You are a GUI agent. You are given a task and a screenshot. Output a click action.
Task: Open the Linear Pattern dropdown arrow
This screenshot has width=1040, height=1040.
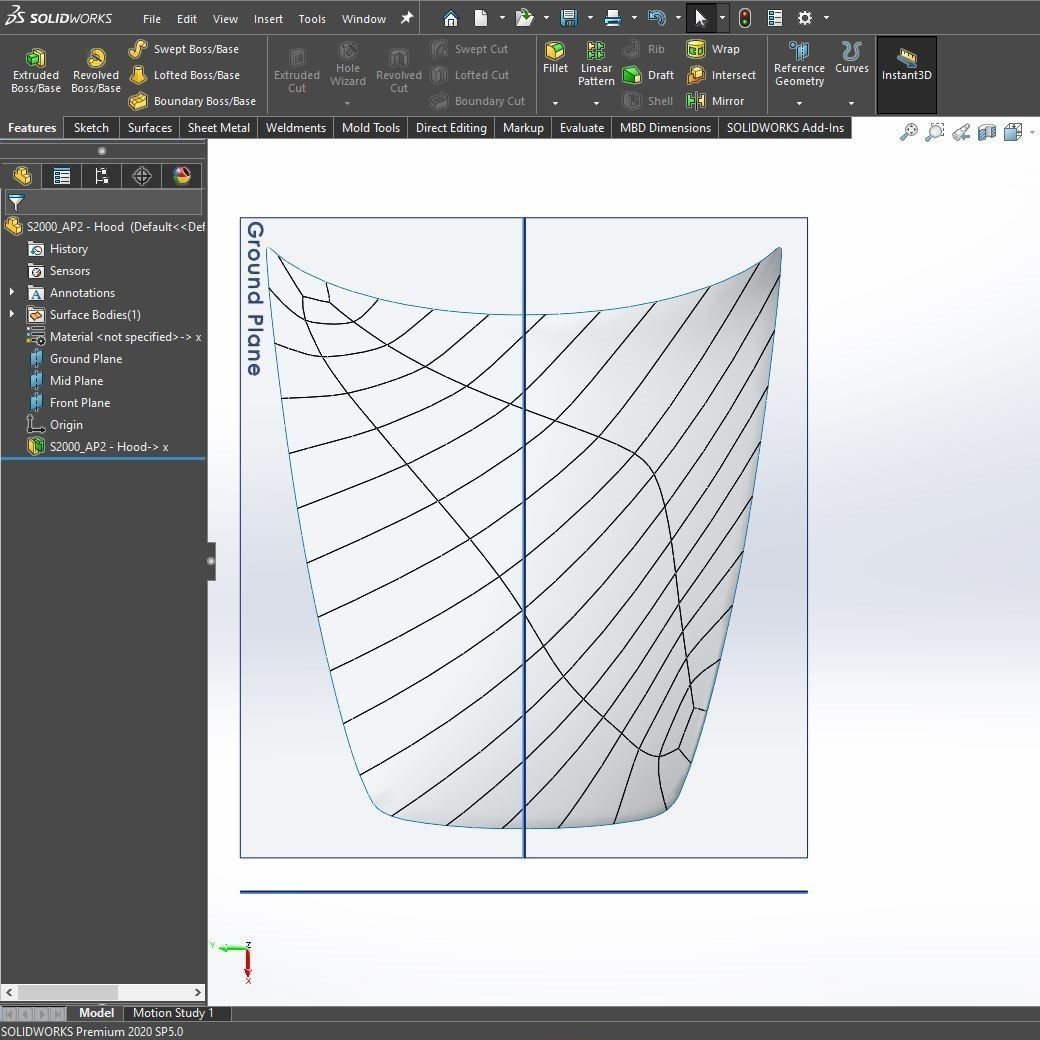(596, 103)
